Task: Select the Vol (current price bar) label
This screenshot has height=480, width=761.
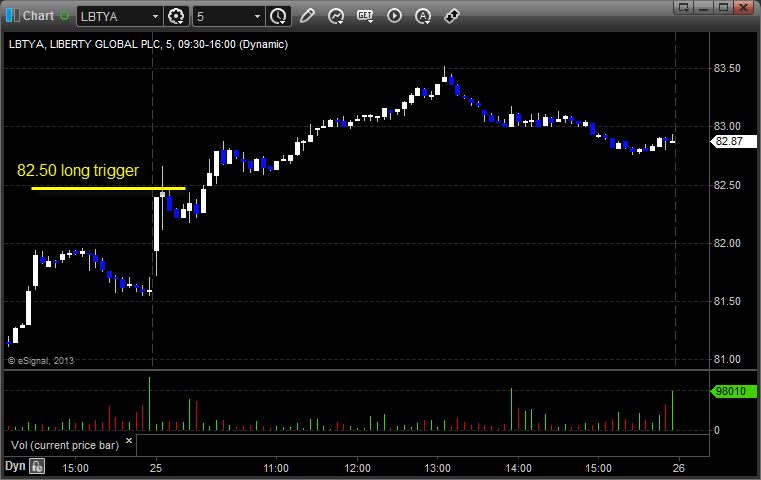Action: pos(65,445)
